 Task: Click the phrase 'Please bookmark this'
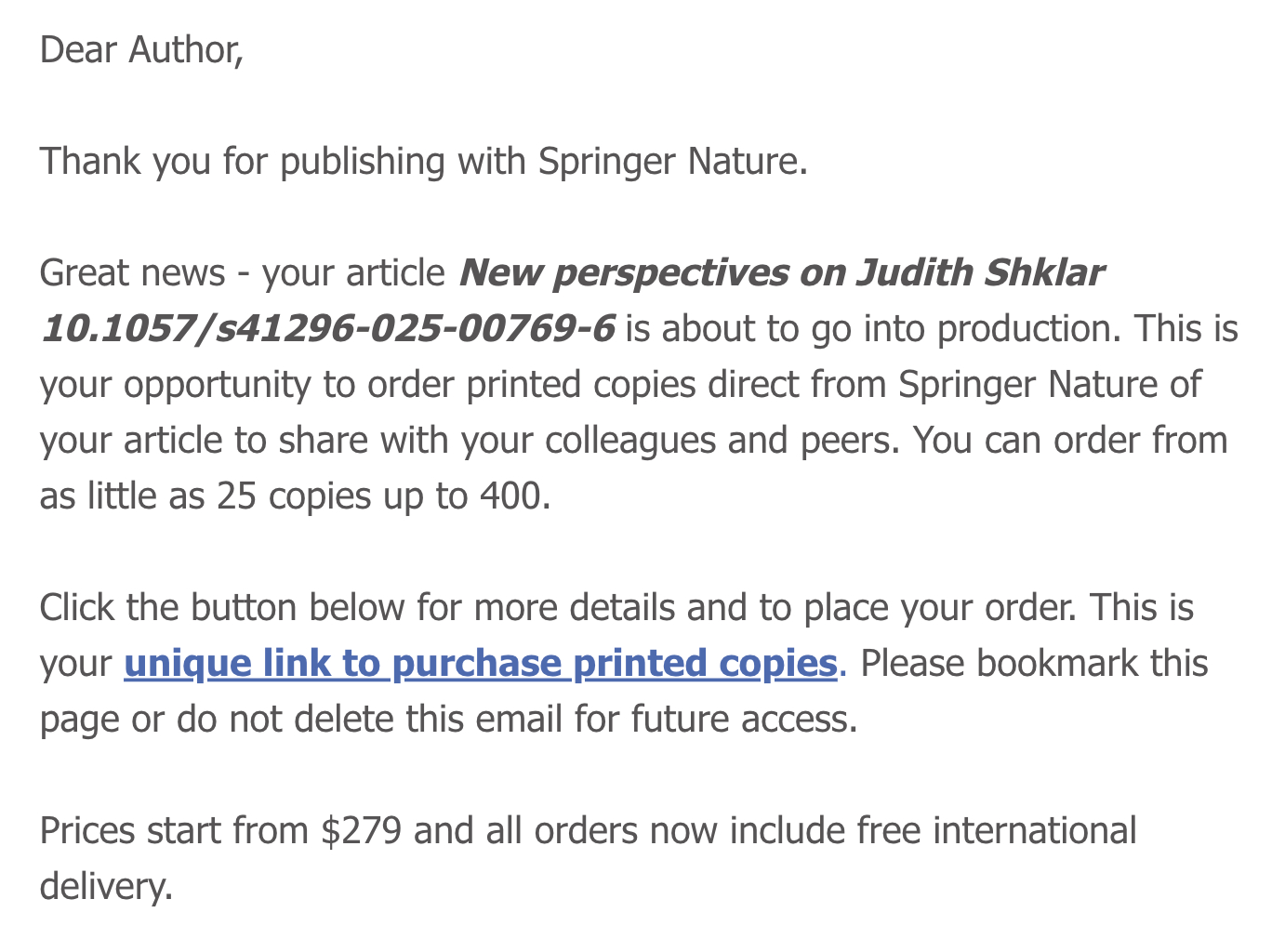pos(1034,664)
